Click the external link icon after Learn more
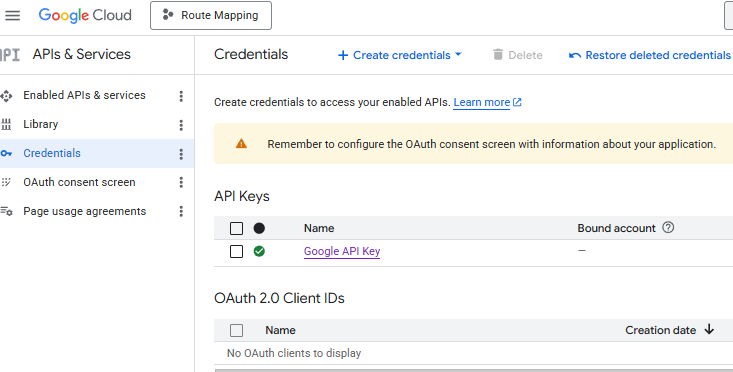 [x=517, y=102]
